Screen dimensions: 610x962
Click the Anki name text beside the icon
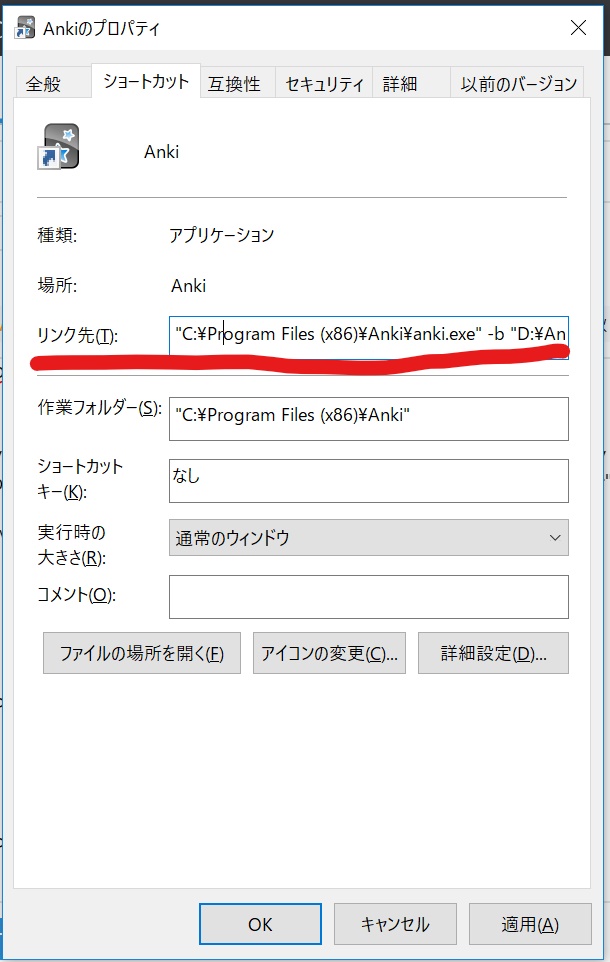tap(161, 152)
